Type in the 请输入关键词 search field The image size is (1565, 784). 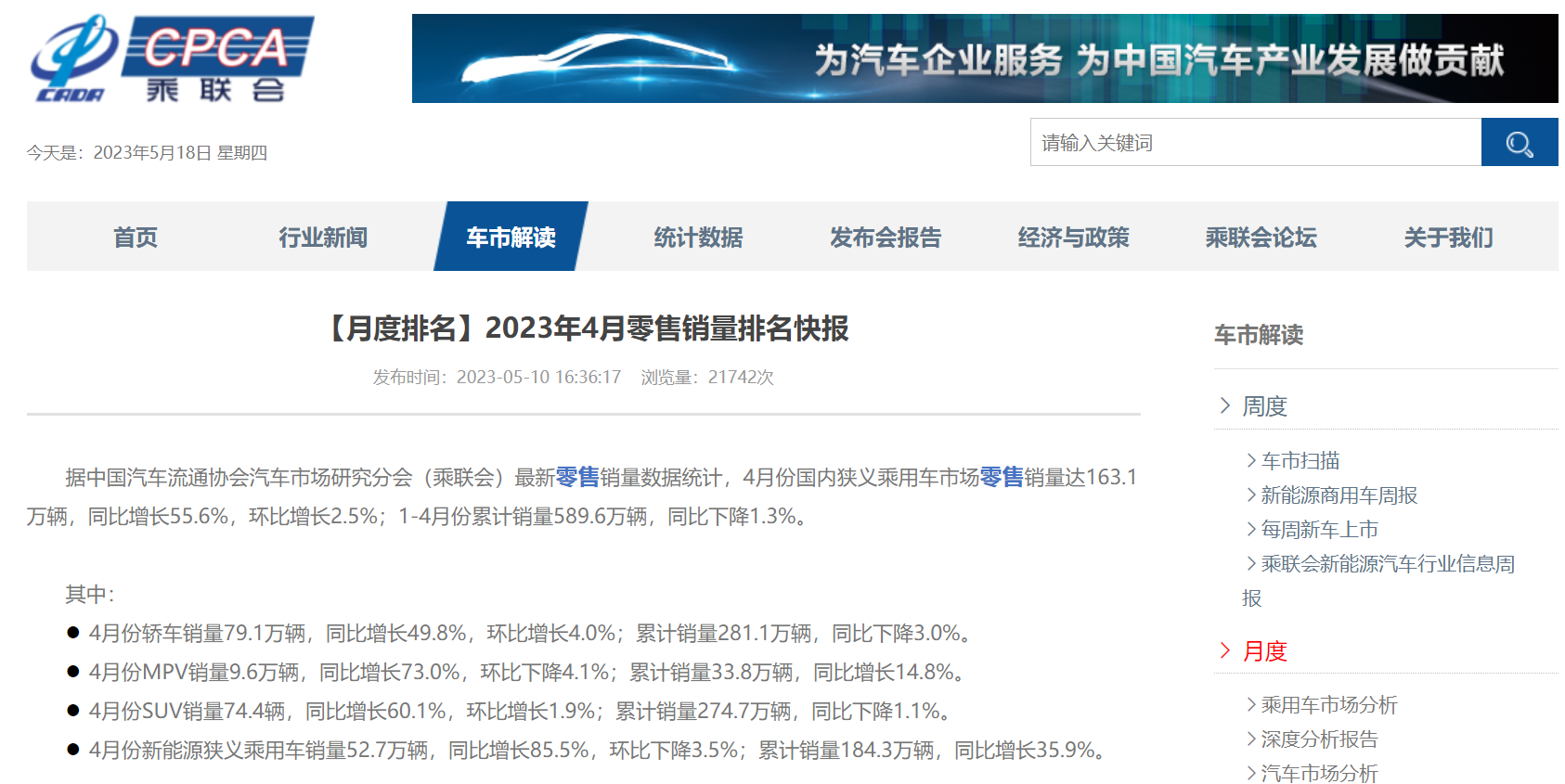(1255, 143)
